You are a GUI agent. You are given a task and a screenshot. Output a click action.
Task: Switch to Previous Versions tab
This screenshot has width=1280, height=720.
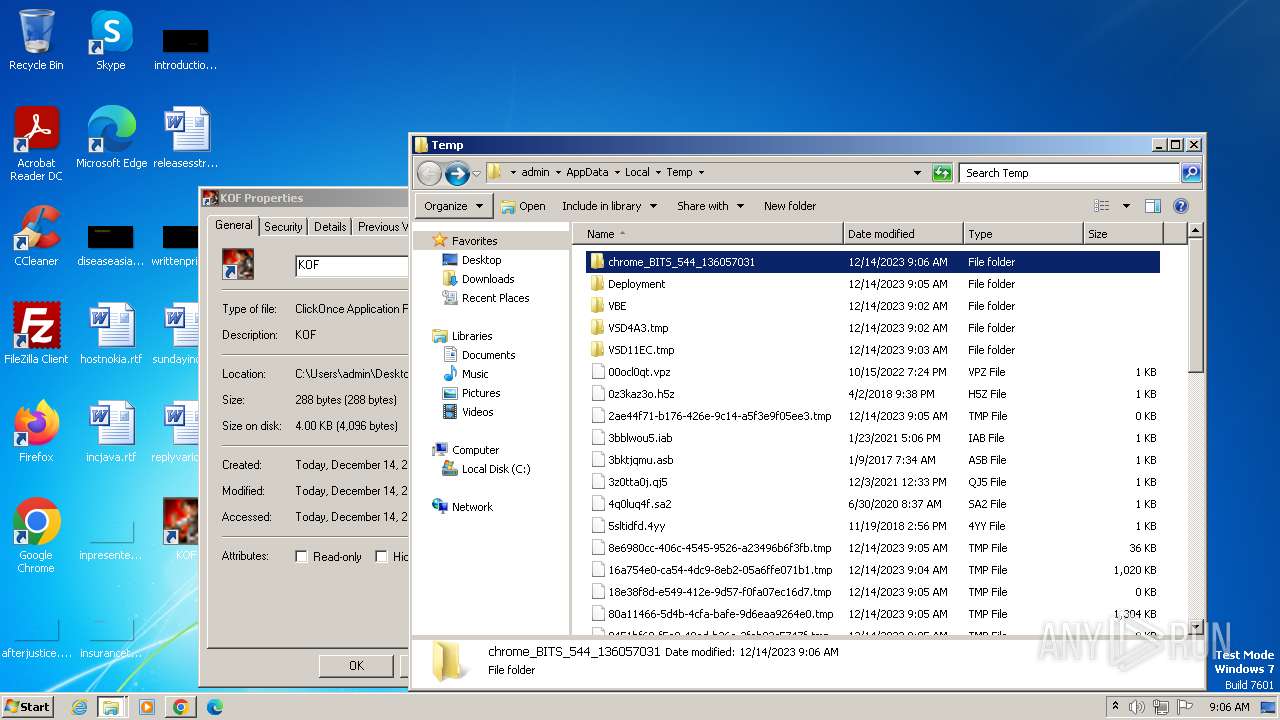tap(381, 227)
